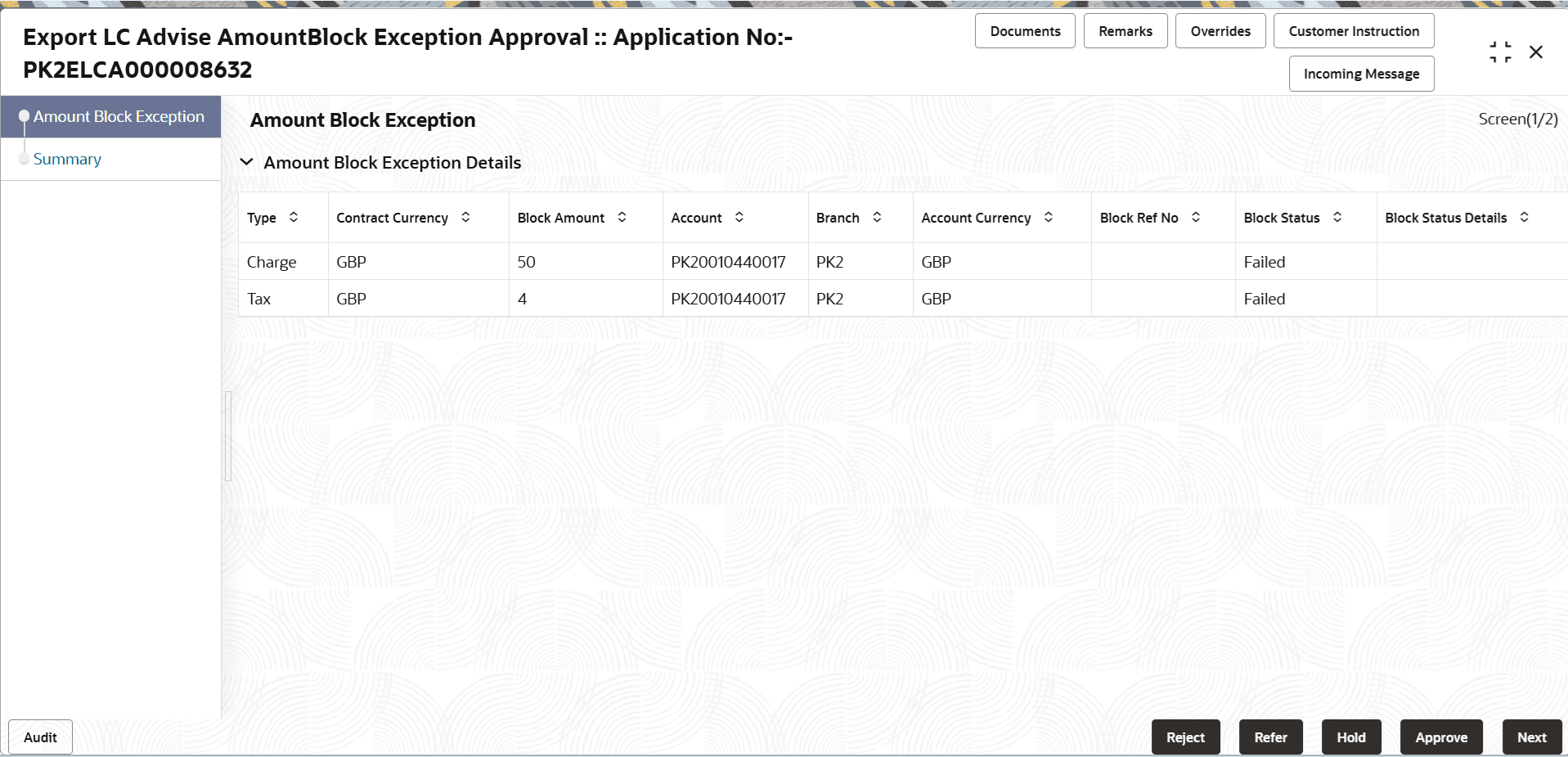Open the Remarks panel
The width and height of the screenshot is (1568, 757).
(x=1125, y=31)
